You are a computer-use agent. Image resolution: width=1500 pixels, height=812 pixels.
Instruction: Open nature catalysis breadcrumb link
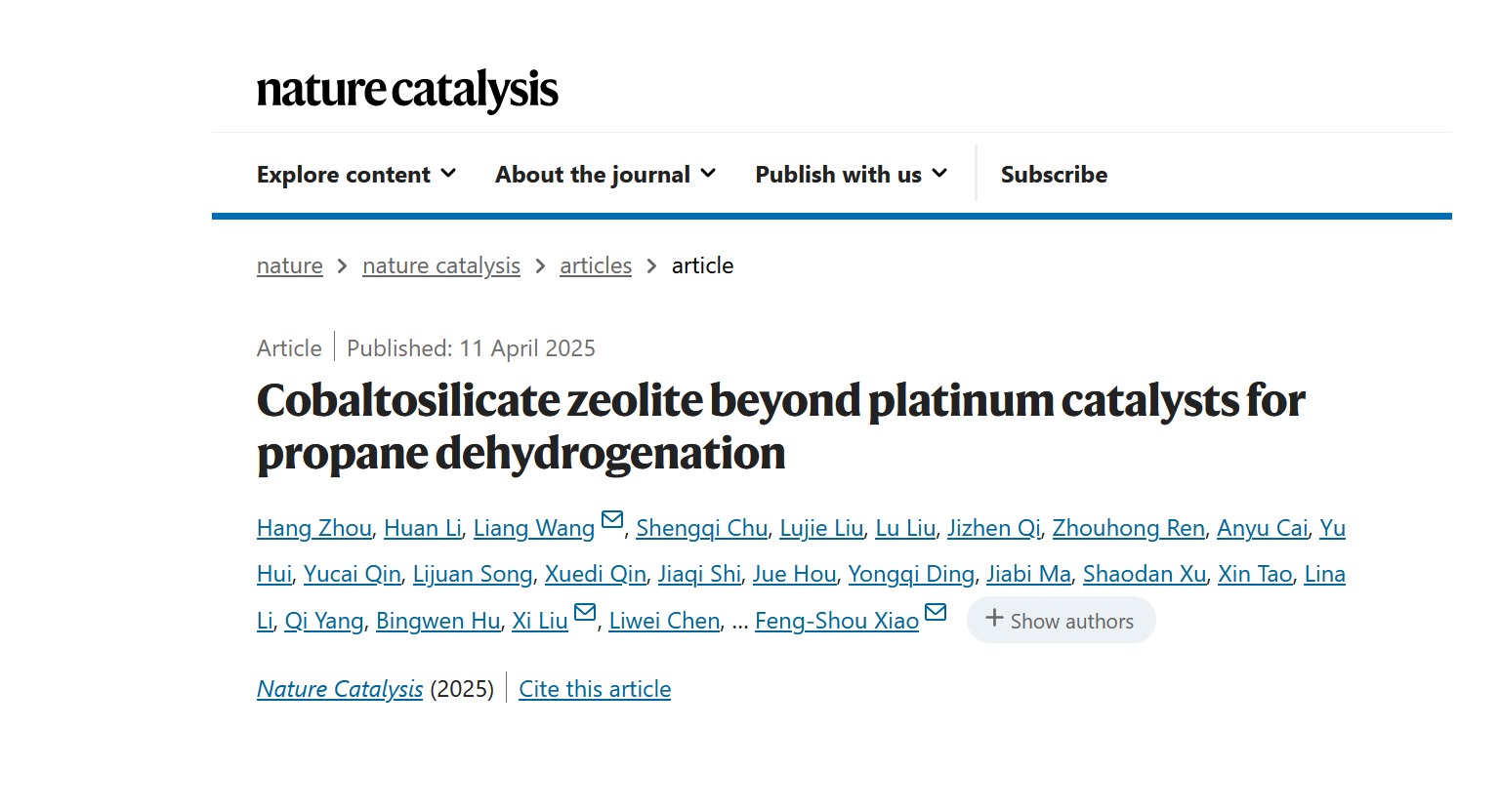click(x=441, y=265)
